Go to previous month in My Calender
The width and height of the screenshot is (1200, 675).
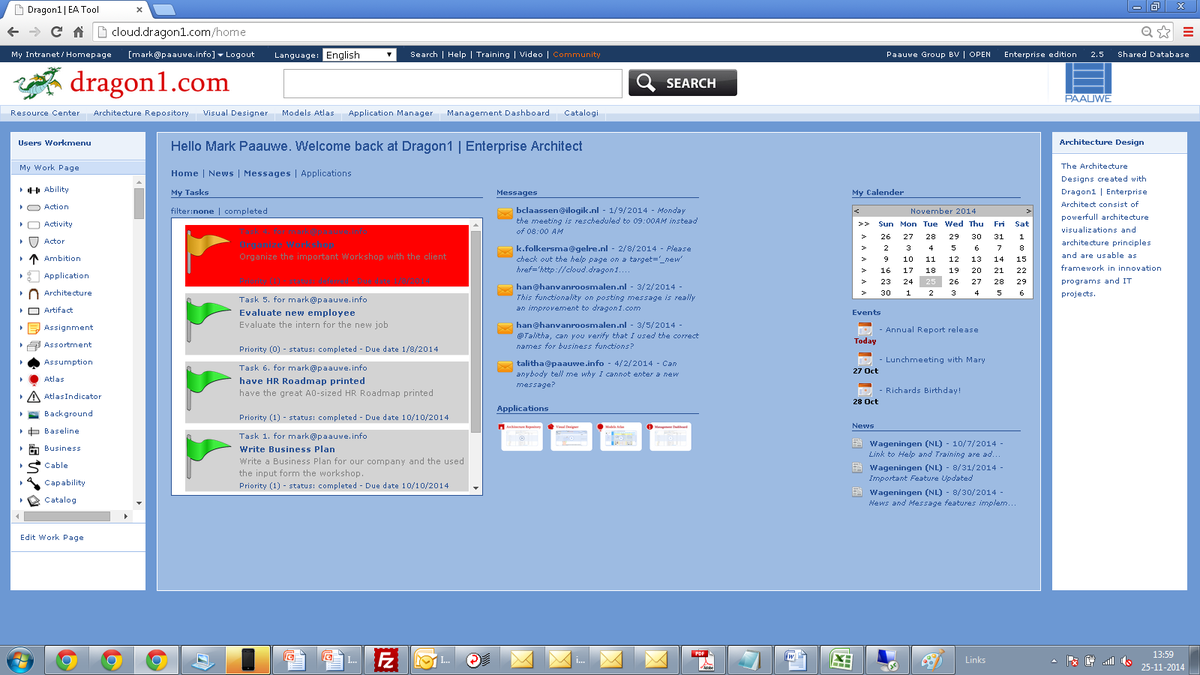857,211
